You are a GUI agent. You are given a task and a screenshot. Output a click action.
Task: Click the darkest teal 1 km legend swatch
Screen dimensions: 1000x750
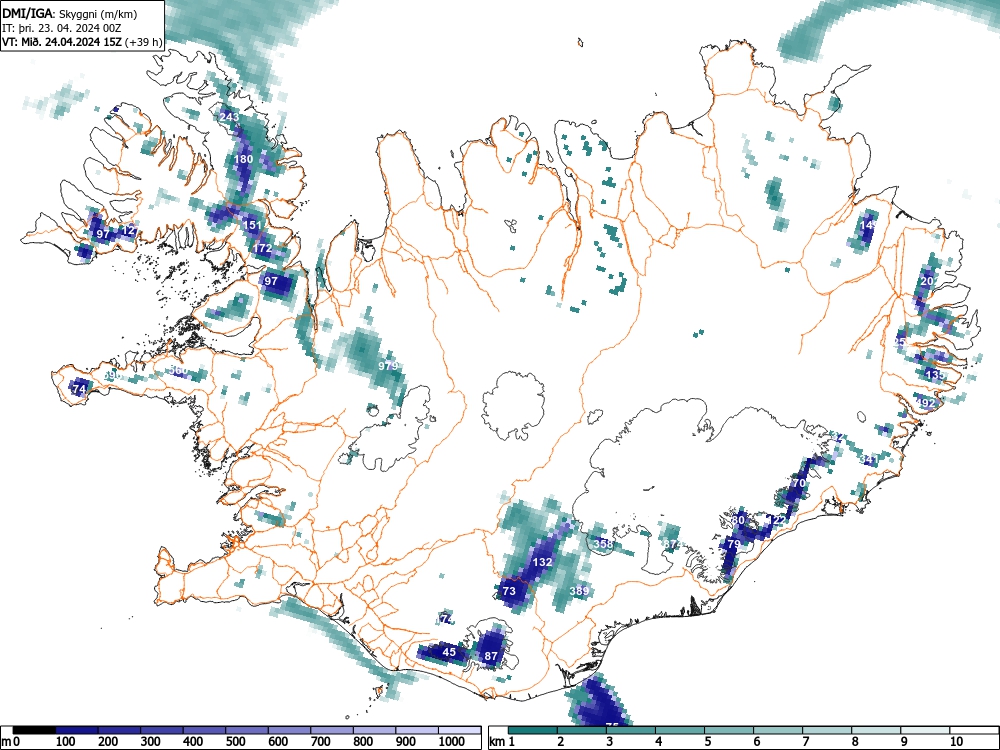(533, 730)
